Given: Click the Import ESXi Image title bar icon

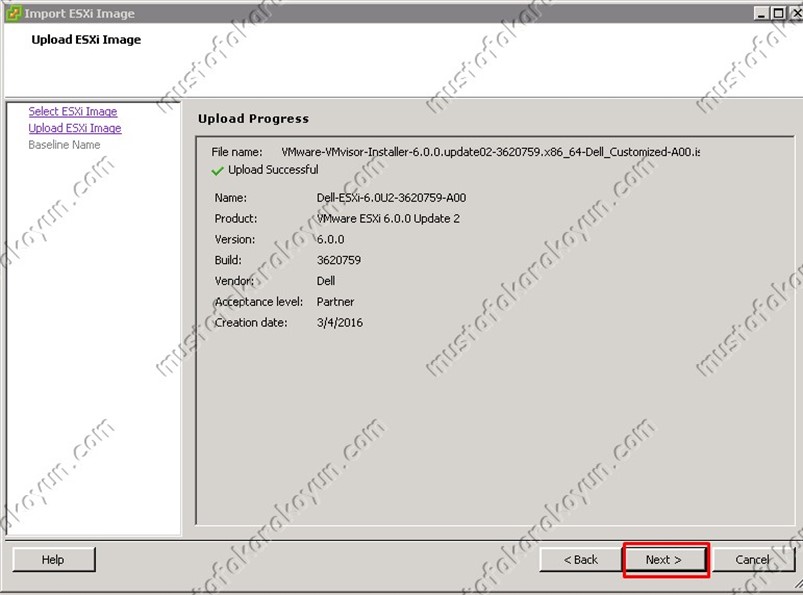Looking at the screenshot, I should click(13, 13).
